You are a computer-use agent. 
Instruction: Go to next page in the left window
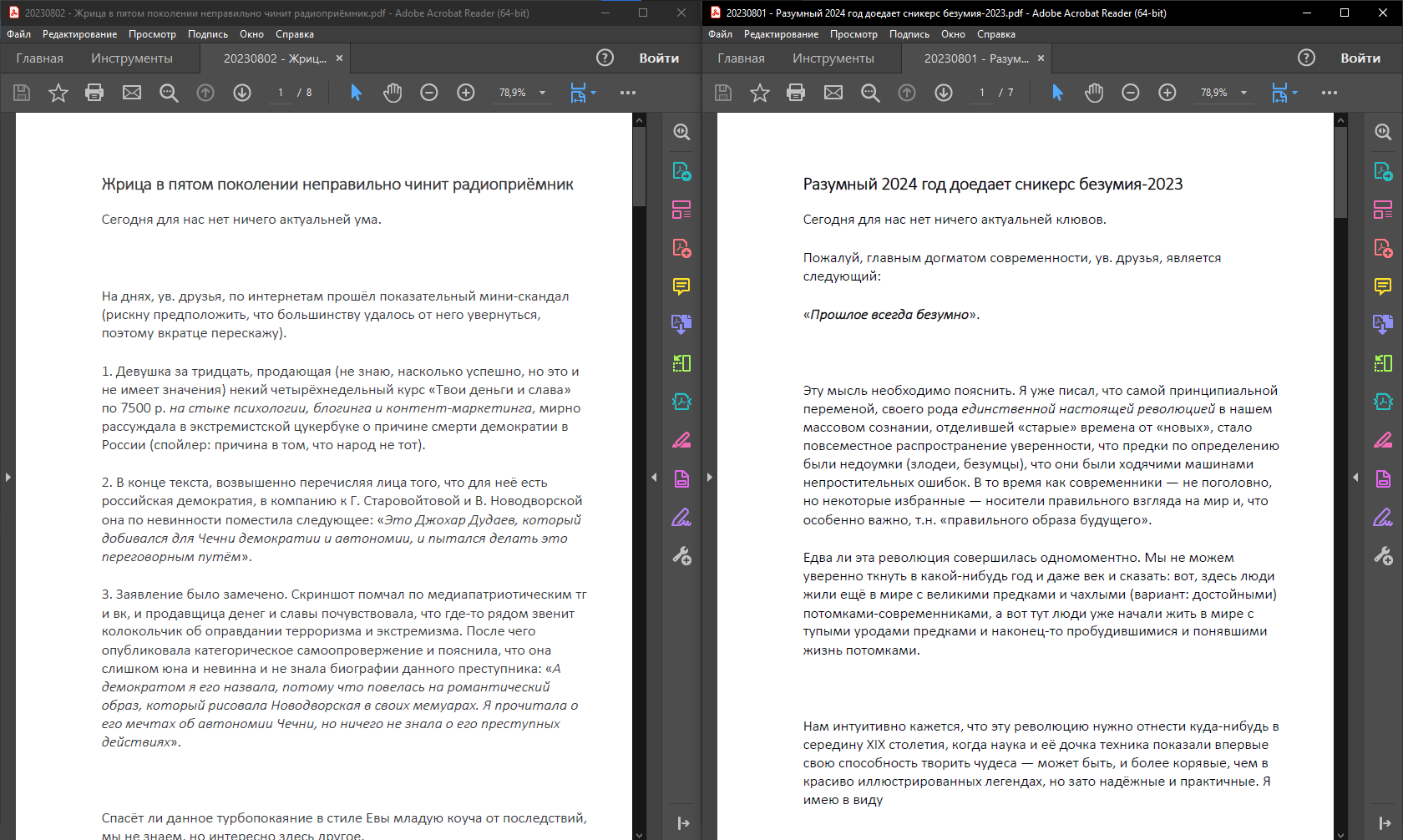point(242,93)
